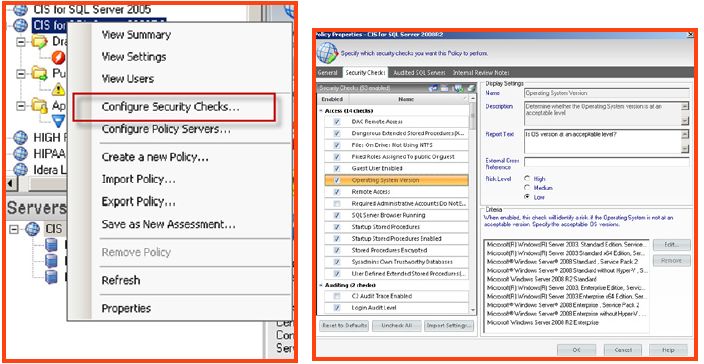The height and width of the screenshot is (364, 704).
Task: Click policy tree horizontal scroll left arrow
Action: (x=11, y=184)
